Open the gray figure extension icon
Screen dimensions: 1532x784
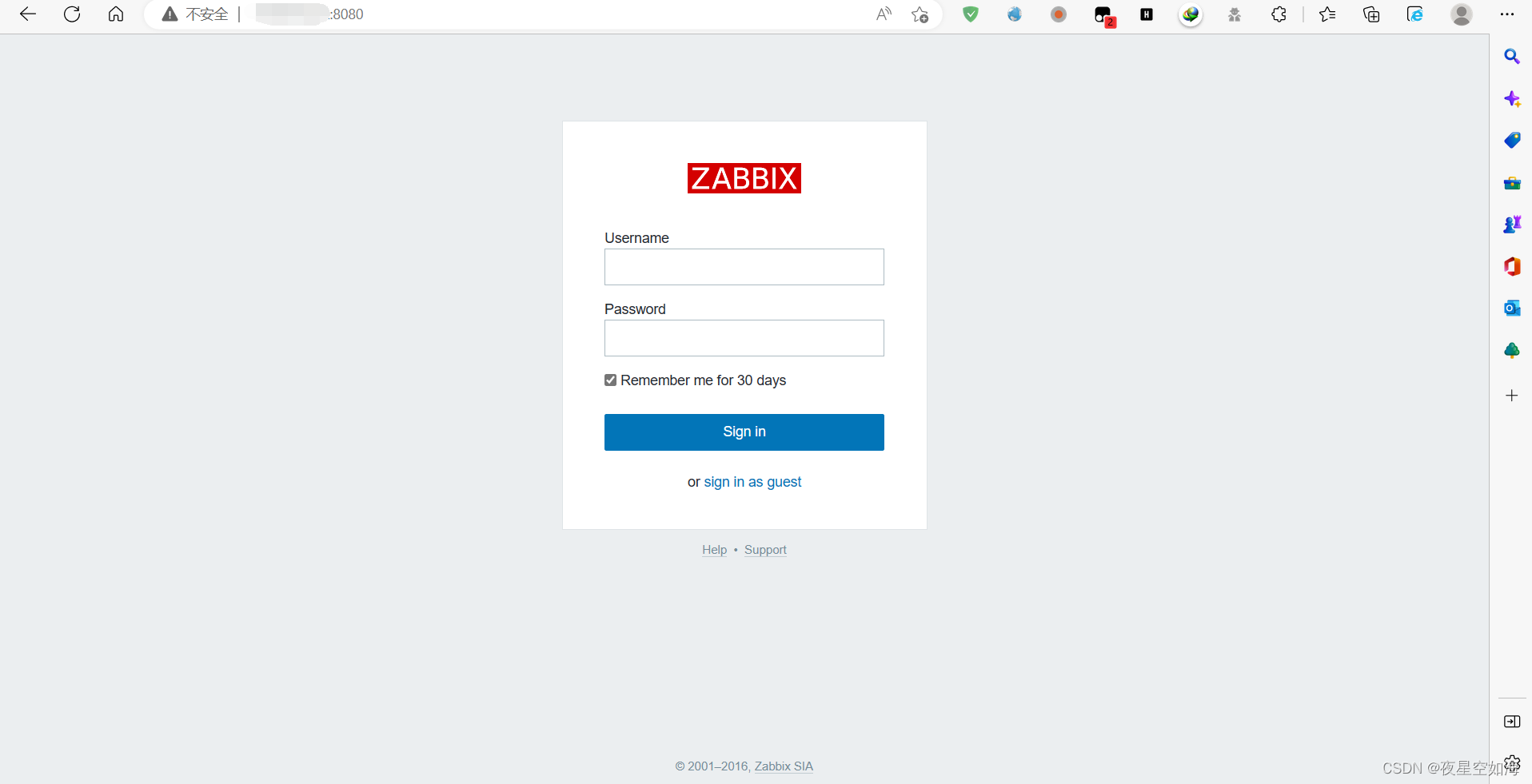[1235, 14]
